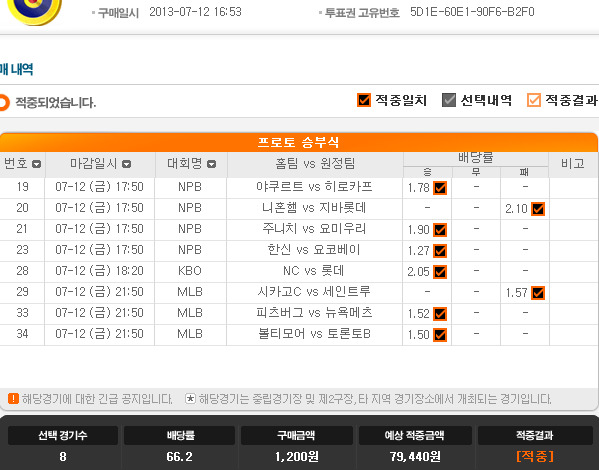Click the star neutral venue notice icon
The width and height of the screenshot is (599, 470).
point(190,399)
